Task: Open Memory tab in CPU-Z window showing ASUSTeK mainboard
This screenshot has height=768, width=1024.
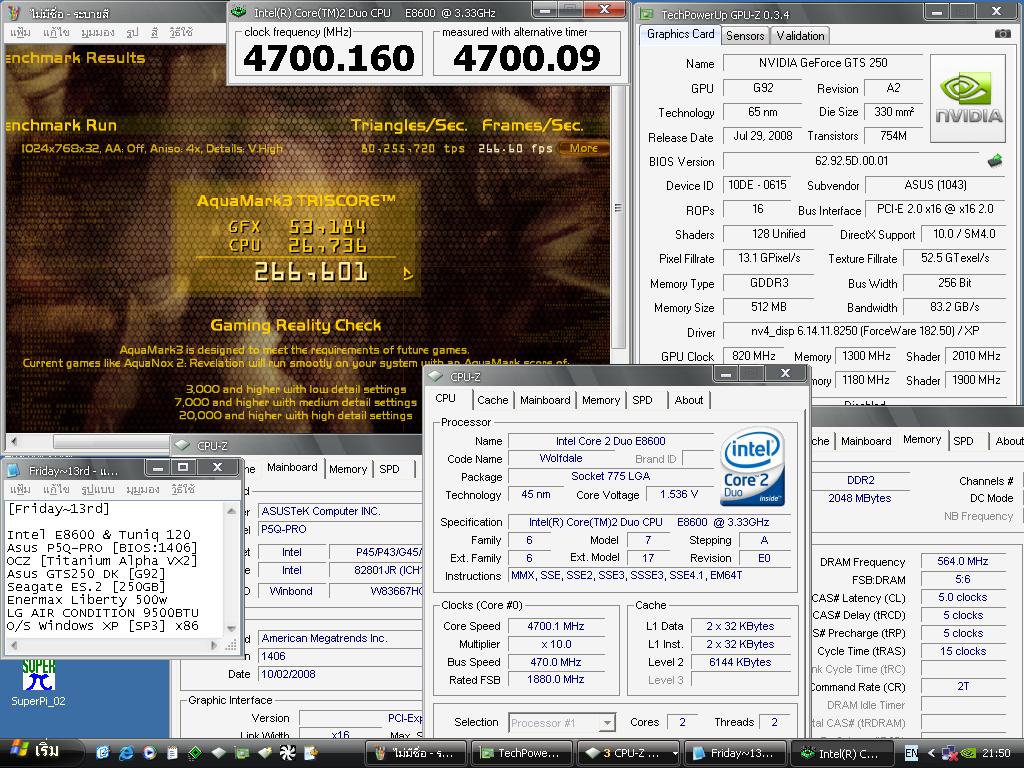Action: coord(347,469)
